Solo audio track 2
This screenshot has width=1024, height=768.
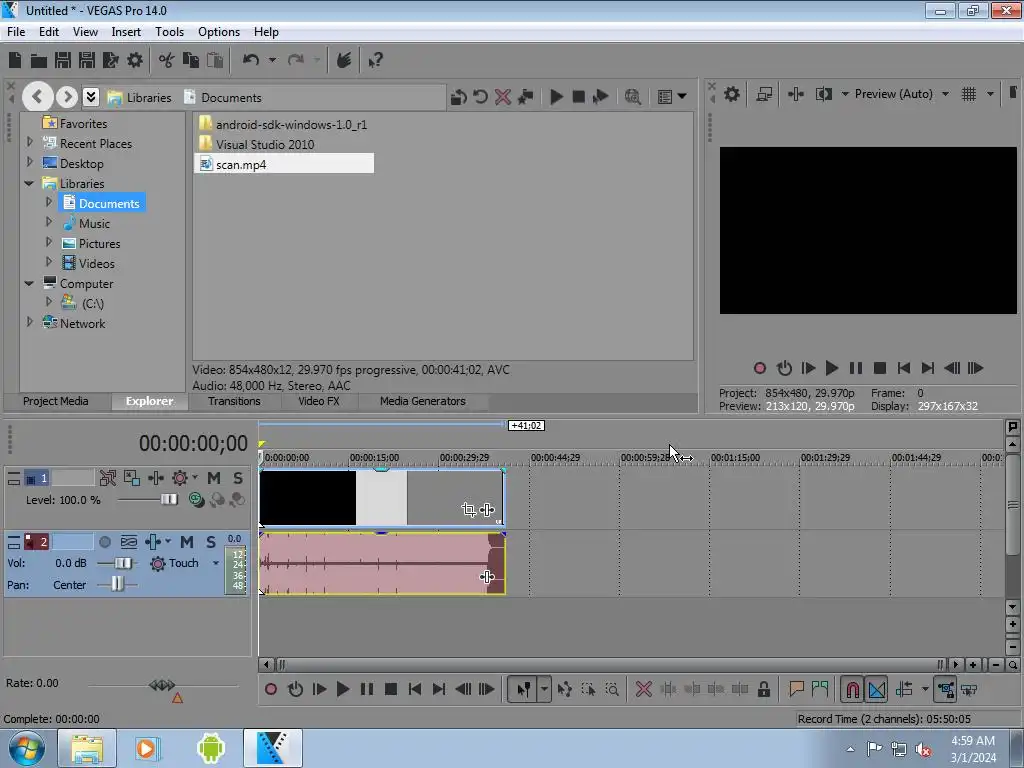click(210, 541)
